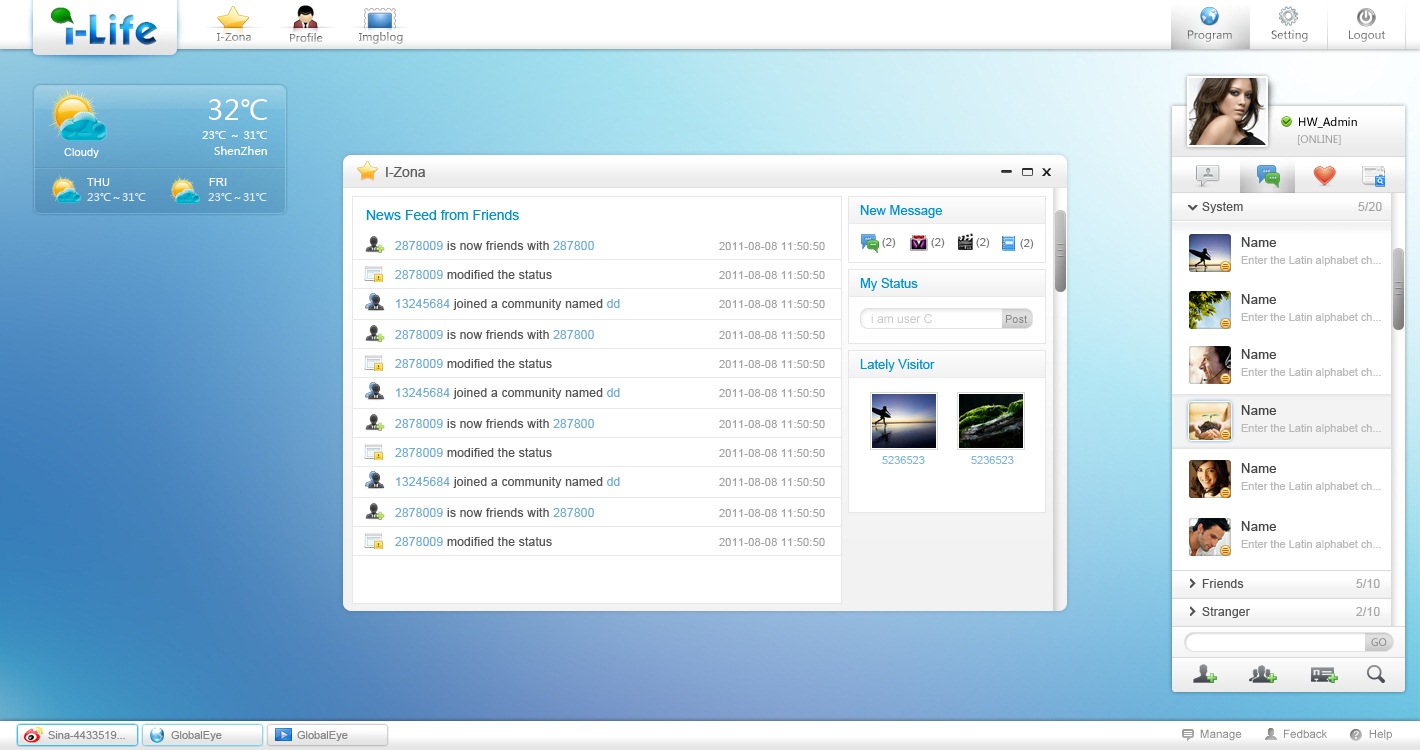Open the Sina-4433519 taskbar item
The image size is (1420, 750).
pos(78,735)
